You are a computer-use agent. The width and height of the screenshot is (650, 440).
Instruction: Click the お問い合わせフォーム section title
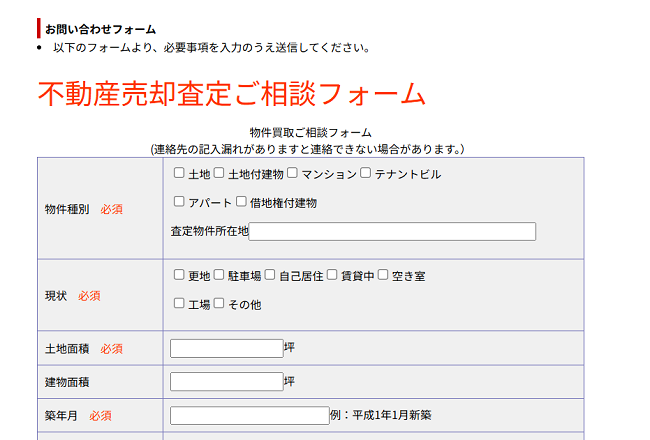[x=100, y=29]
